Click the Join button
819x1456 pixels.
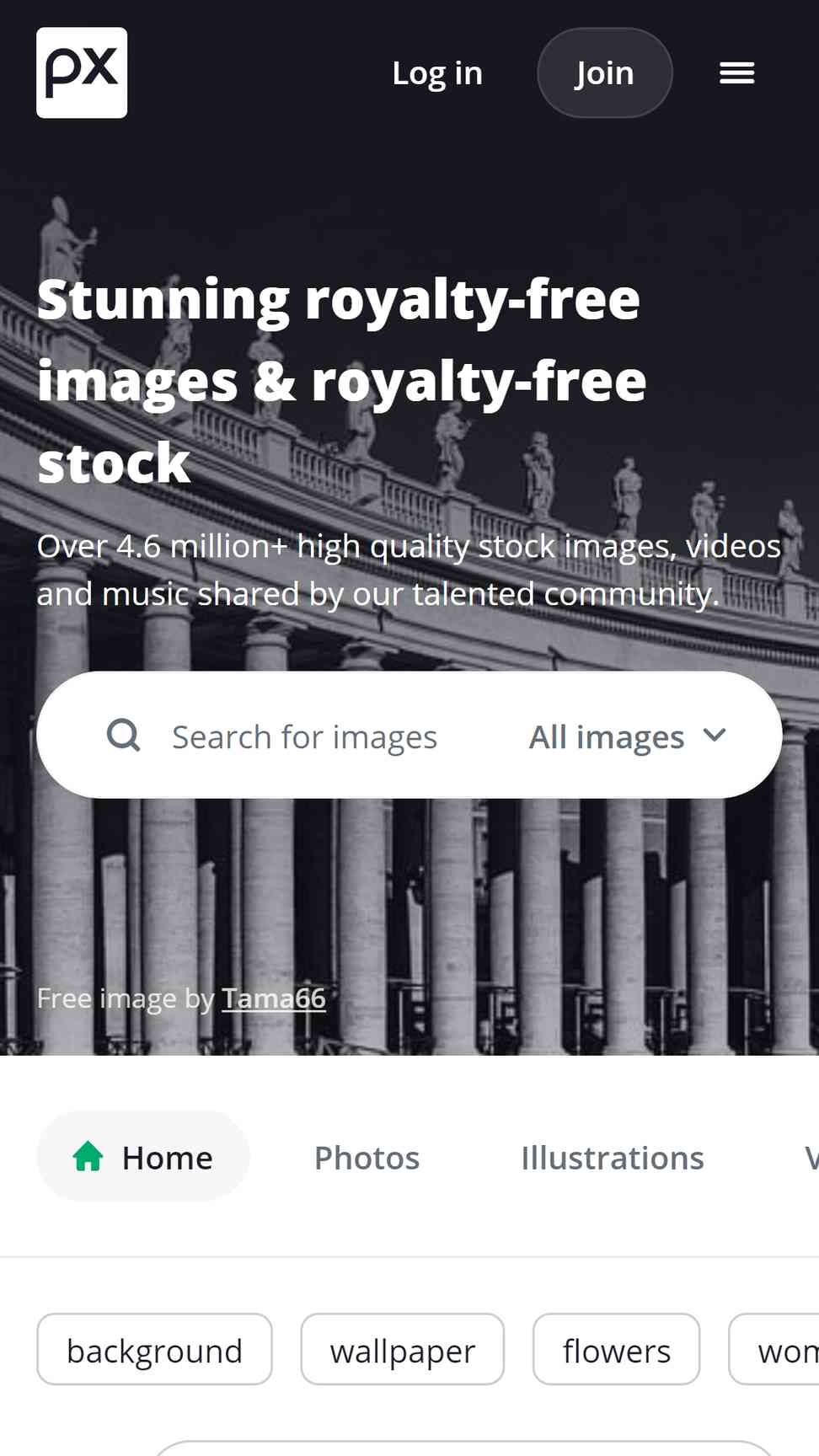pos(605,73)
